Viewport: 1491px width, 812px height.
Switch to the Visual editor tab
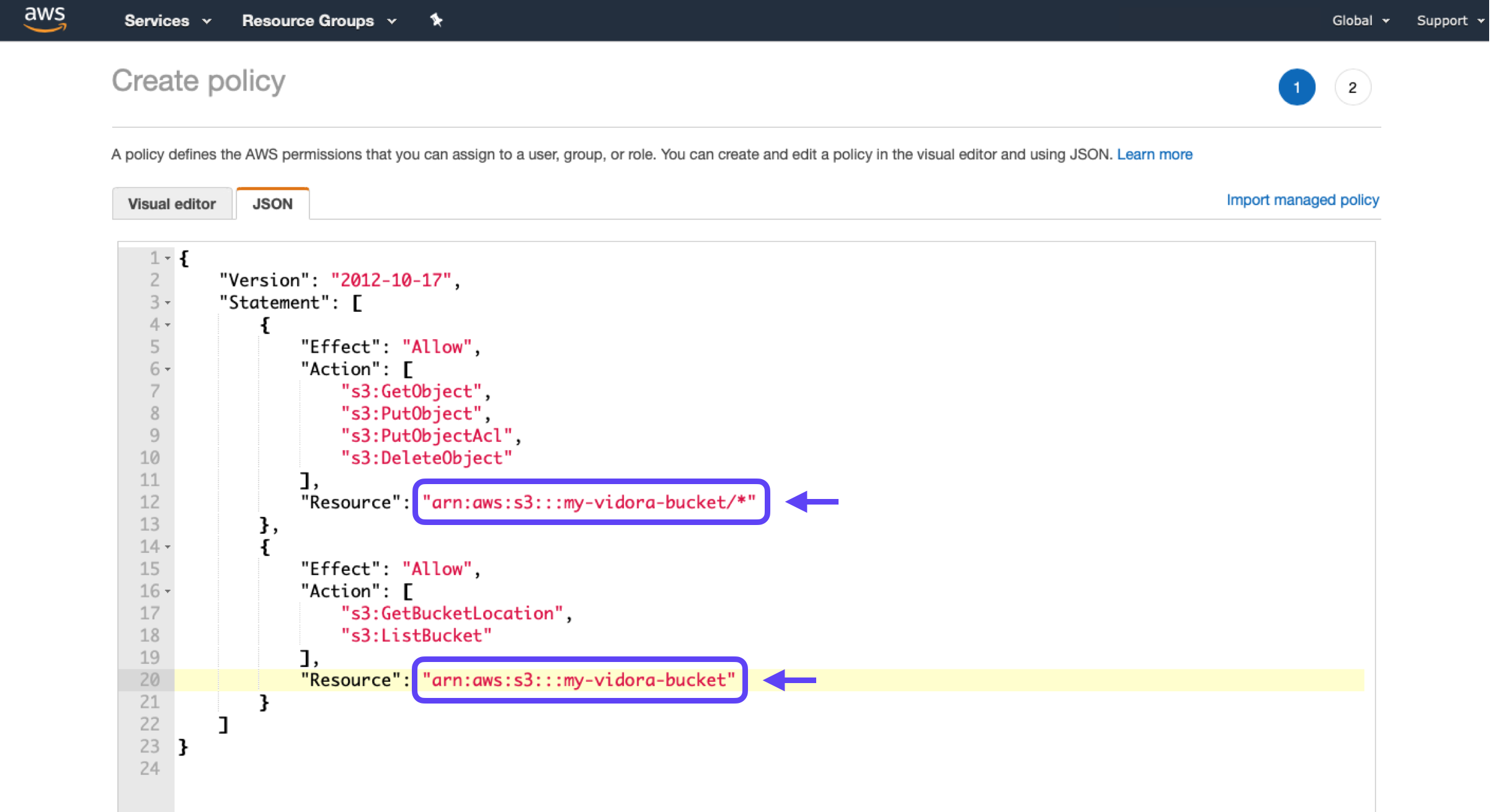pyautogui.click(x=172, y=204)
